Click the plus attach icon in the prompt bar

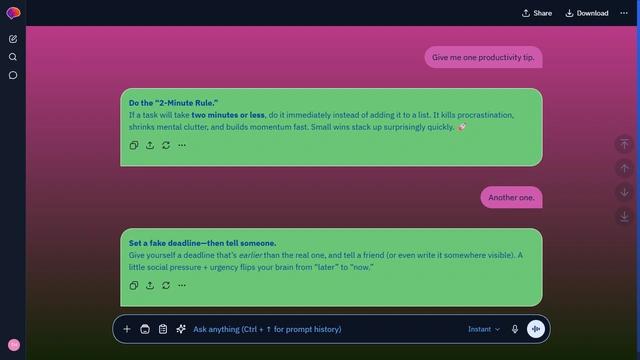pyautogui.click(x=127, y=329)
